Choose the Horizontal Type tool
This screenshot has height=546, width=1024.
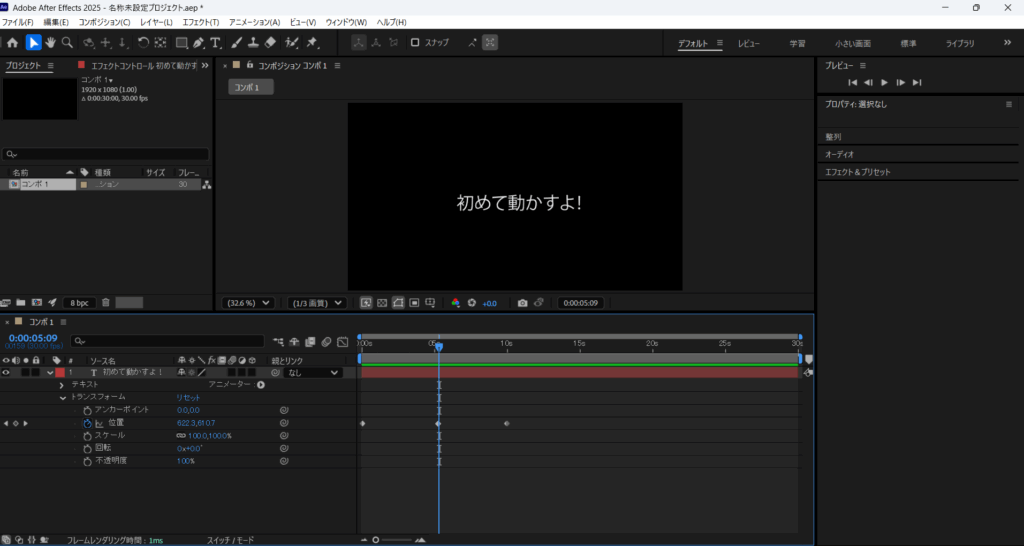pos(216,43)
